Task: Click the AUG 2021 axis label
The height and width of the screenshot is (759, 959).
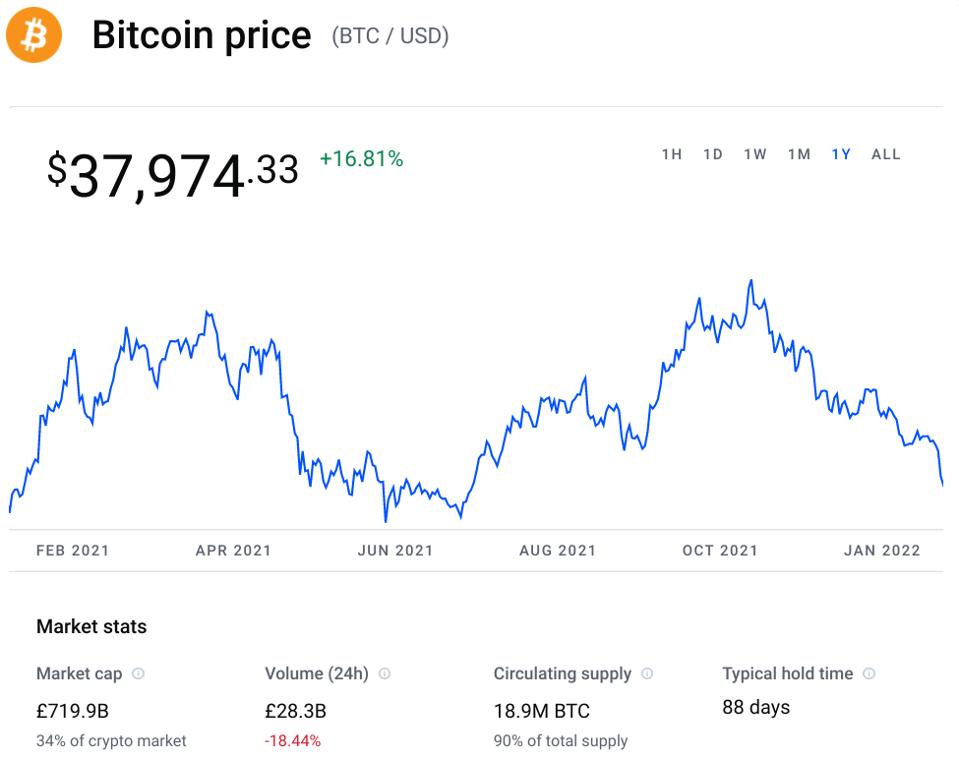Action: pyautogui.click(x=557, y=550)
